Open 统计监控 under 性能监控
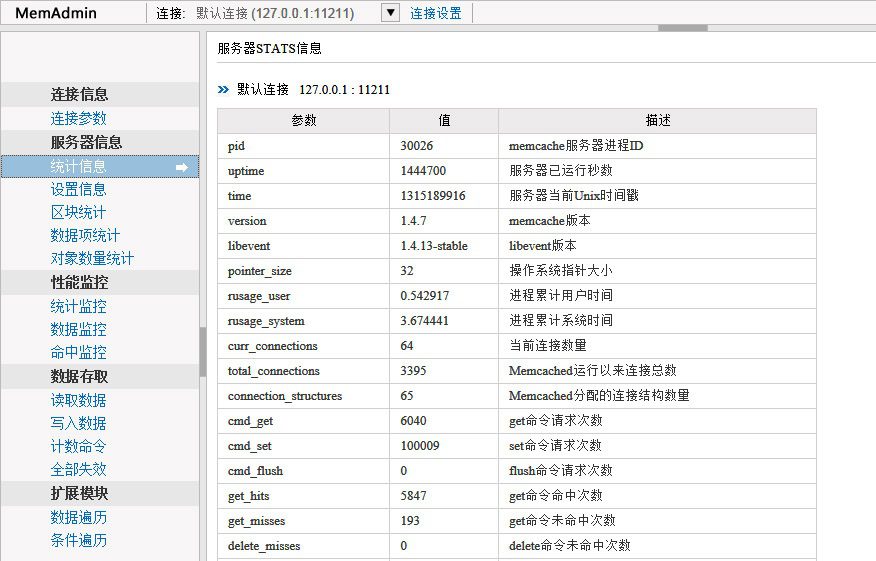Screen dimensions: 876x561 tap(79, 306)
